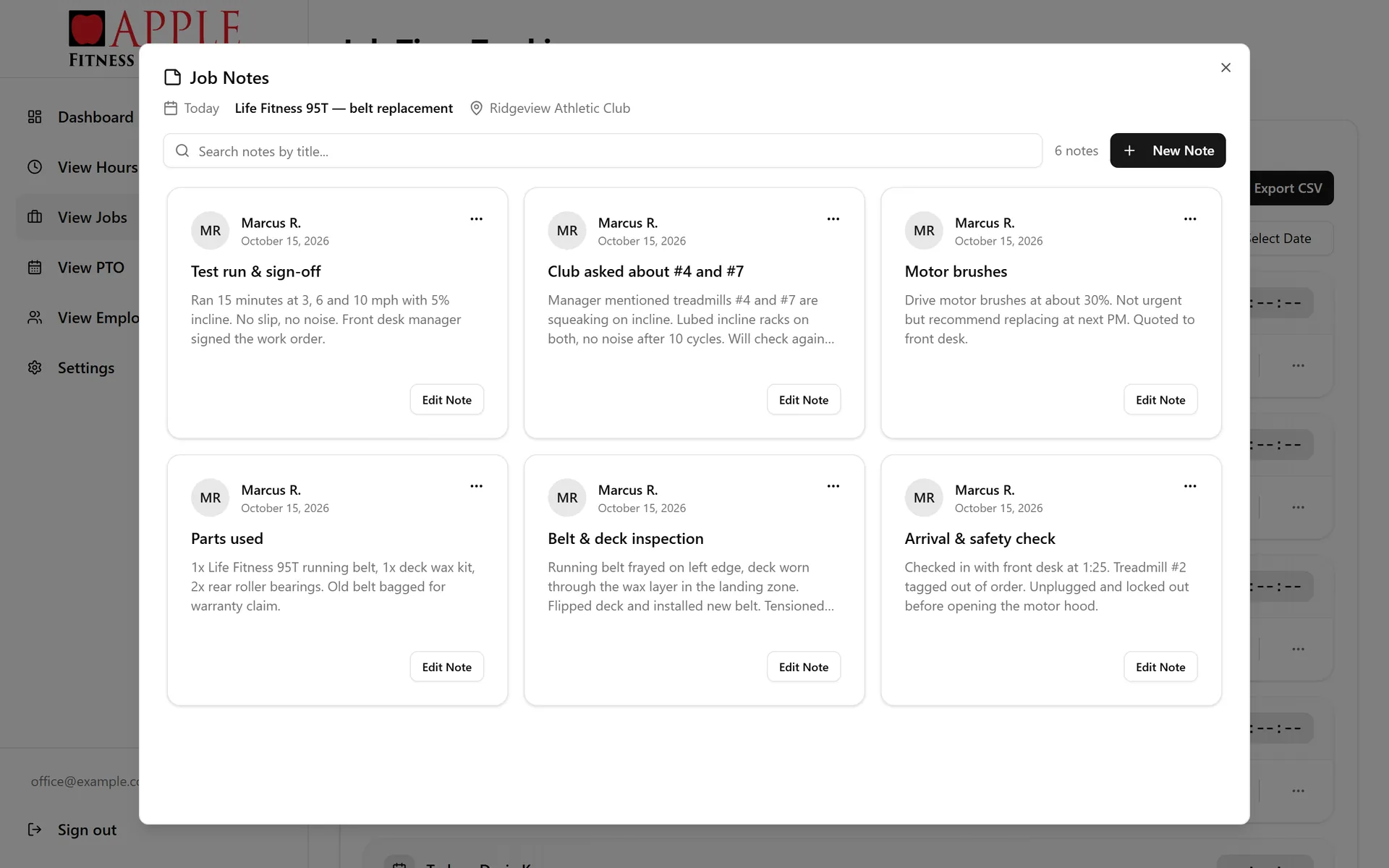1389x868 pixels.
Task: Click the location pin icon by Ridgeview
Action: pyautogui.click(x=476, y=108)
